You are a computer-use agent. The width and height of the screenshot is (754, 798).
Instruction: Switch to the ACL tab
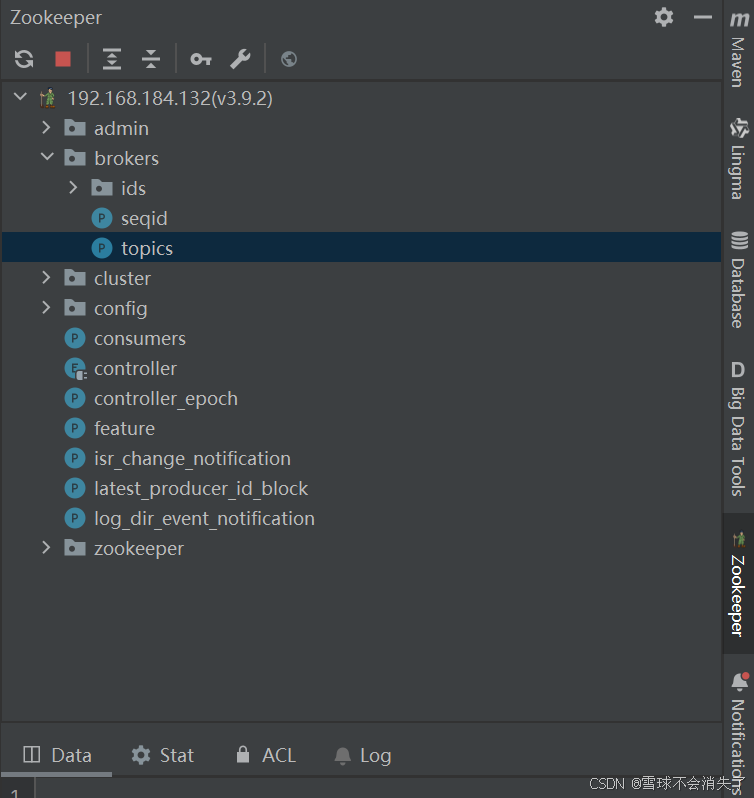pos(265,755)
